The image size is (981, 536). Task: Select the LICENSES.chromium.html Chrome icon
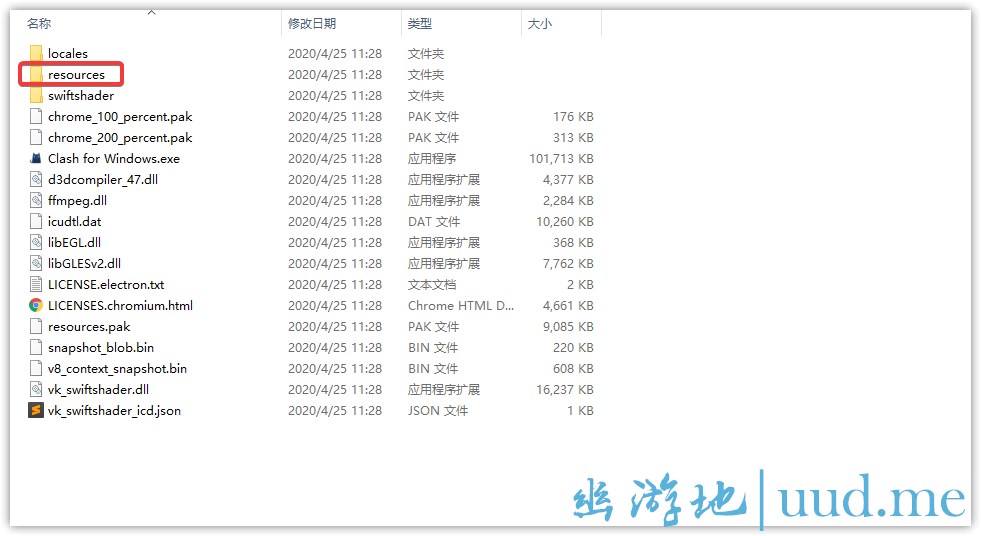[36, 306]
